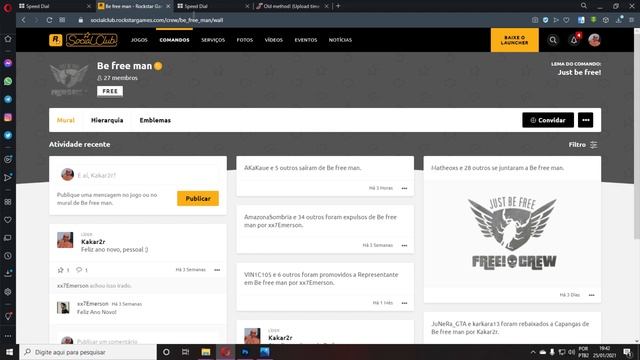Open the browser tab search magnifier
The height and width of the screenshot is (360, 640).
[584, 6]
